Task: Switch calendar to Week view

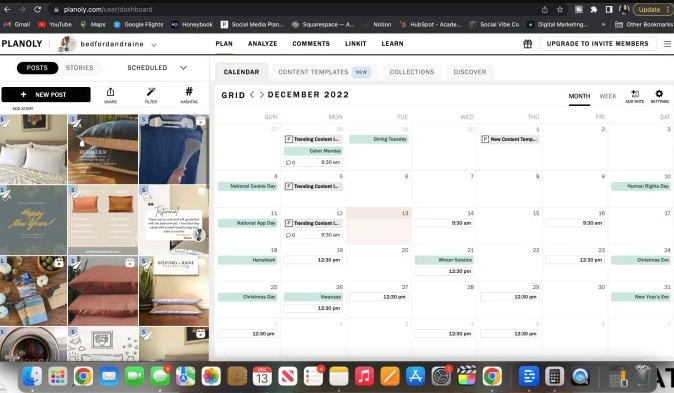Action: (x=608, y=96)
